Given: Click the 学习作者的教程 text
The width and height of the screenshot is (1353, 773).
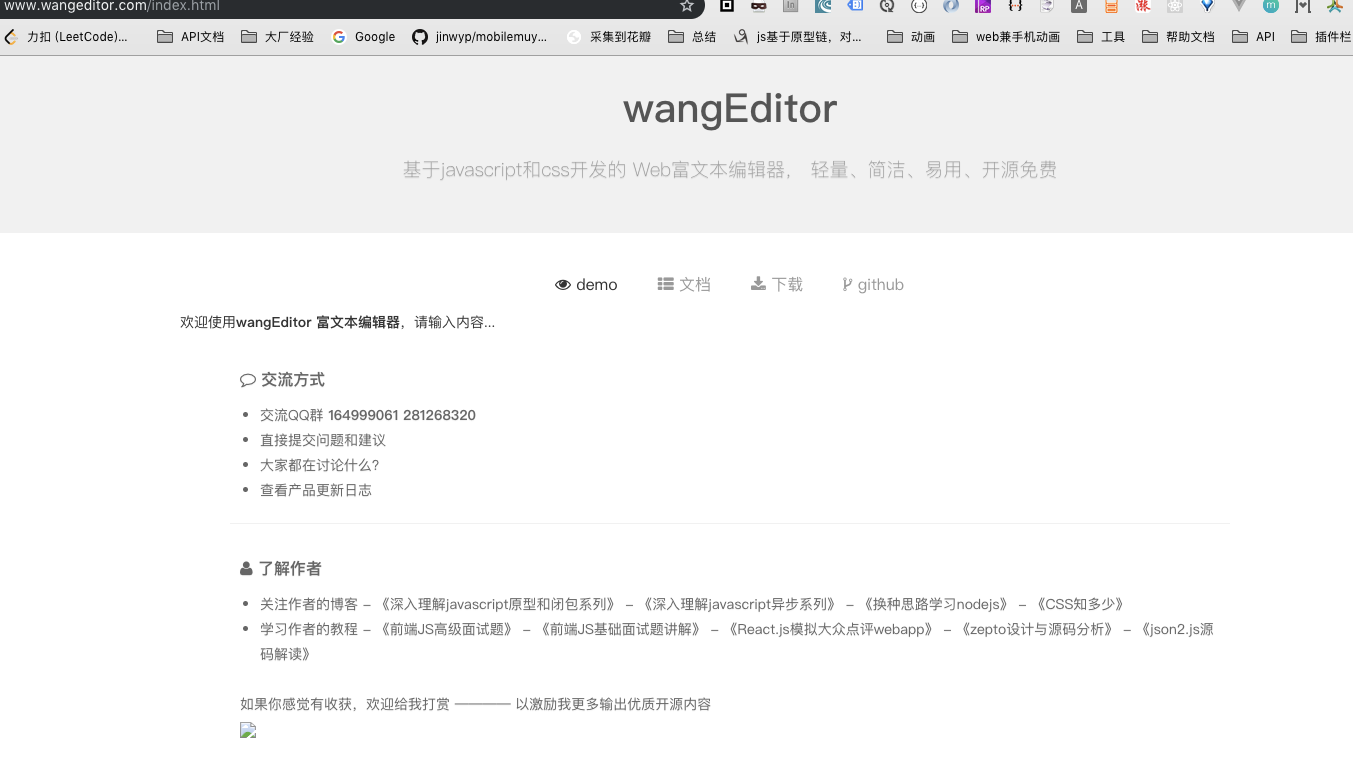Looking at the screenshot, I should pyautogui.click(x=309, y=629).
